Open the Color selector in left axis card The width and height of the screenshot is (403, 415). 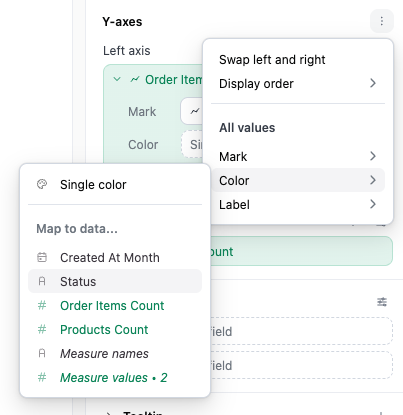point(192,144)
